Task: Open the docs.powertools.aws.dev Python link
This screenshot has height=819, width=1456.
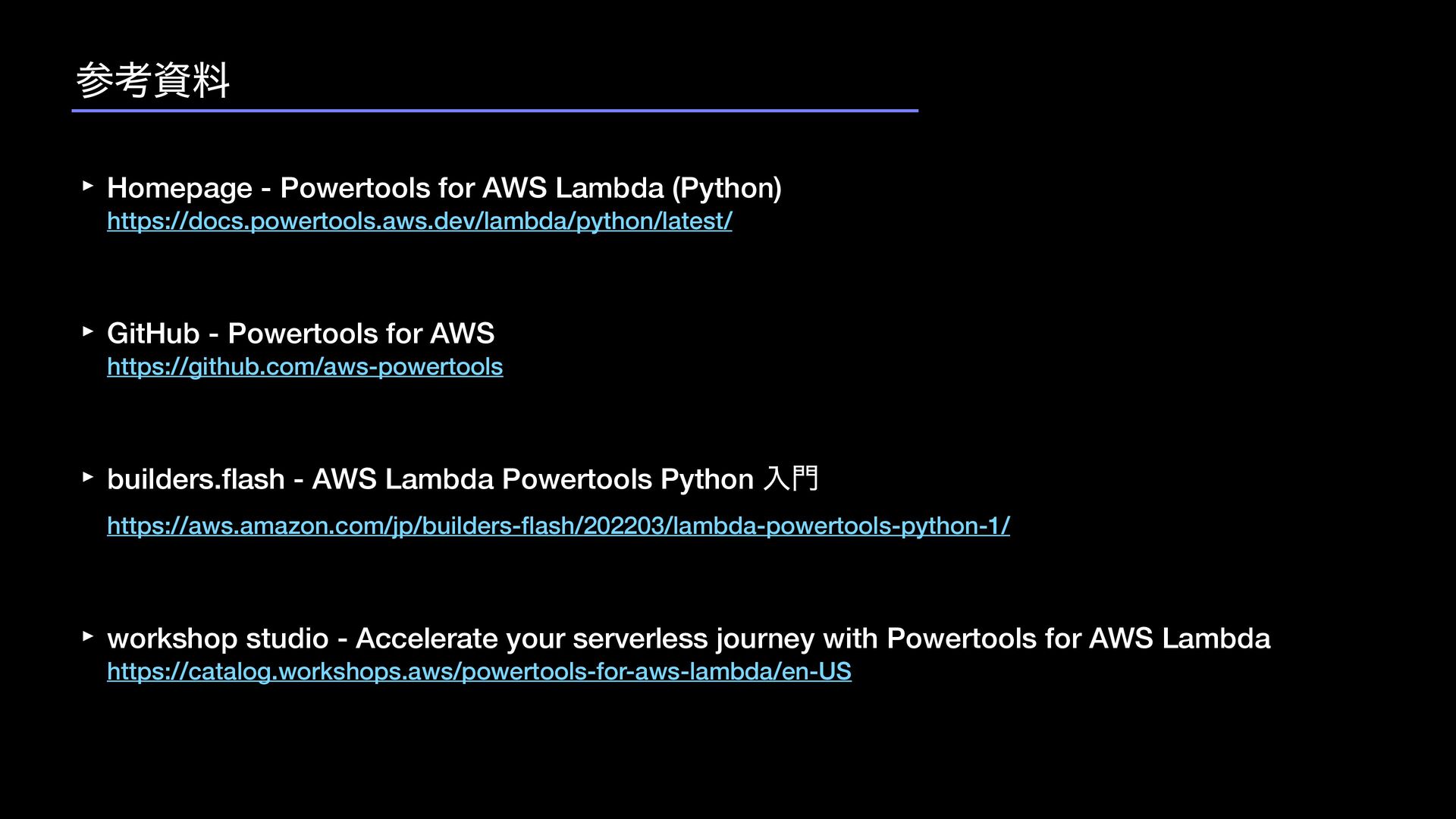Action: [x=419, y=221]
